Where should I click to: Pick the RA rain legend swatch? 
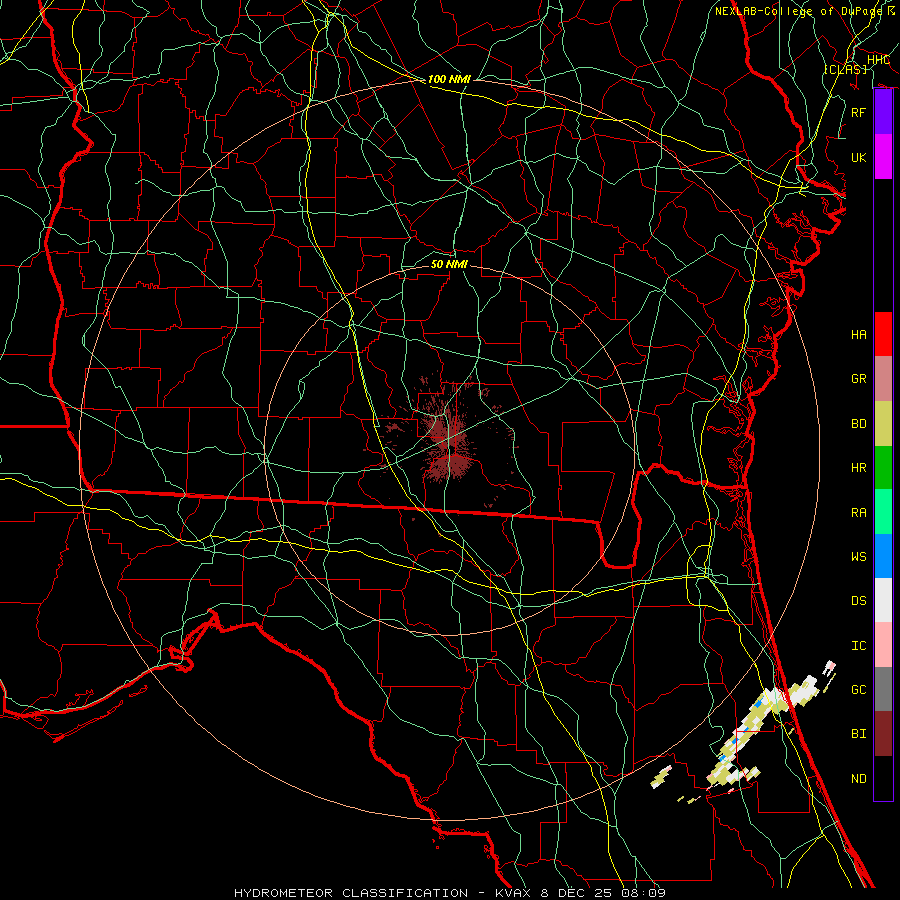tap(883, 512)
